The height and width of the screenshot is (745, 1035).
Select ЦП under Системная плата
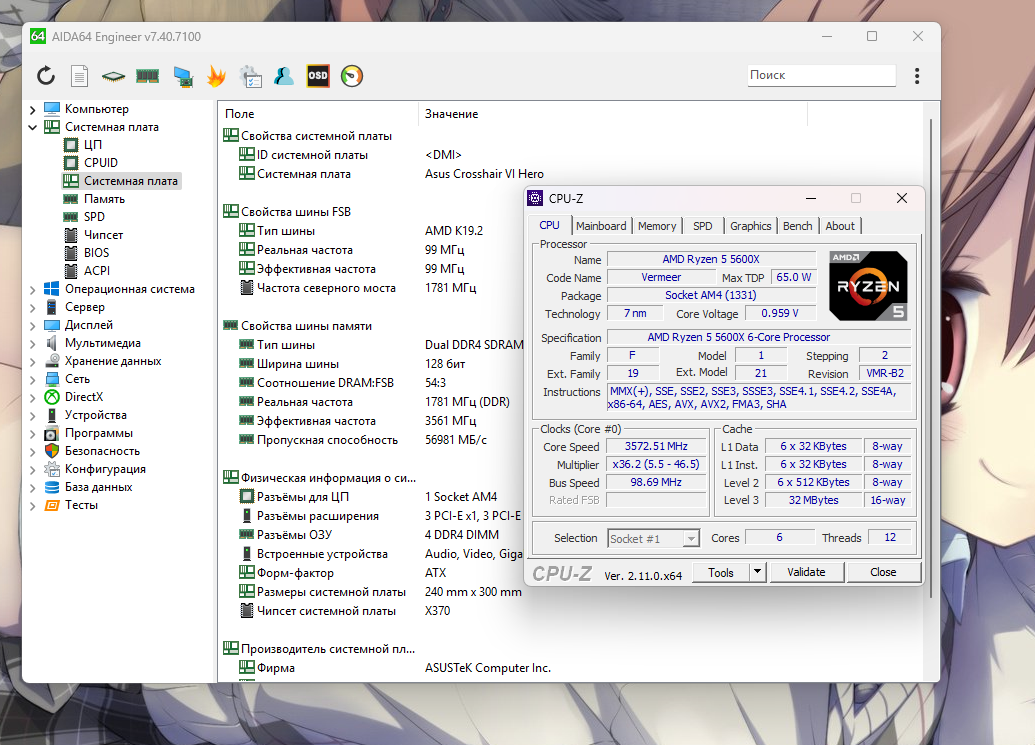pyautogui.click(x=83, y=145)
